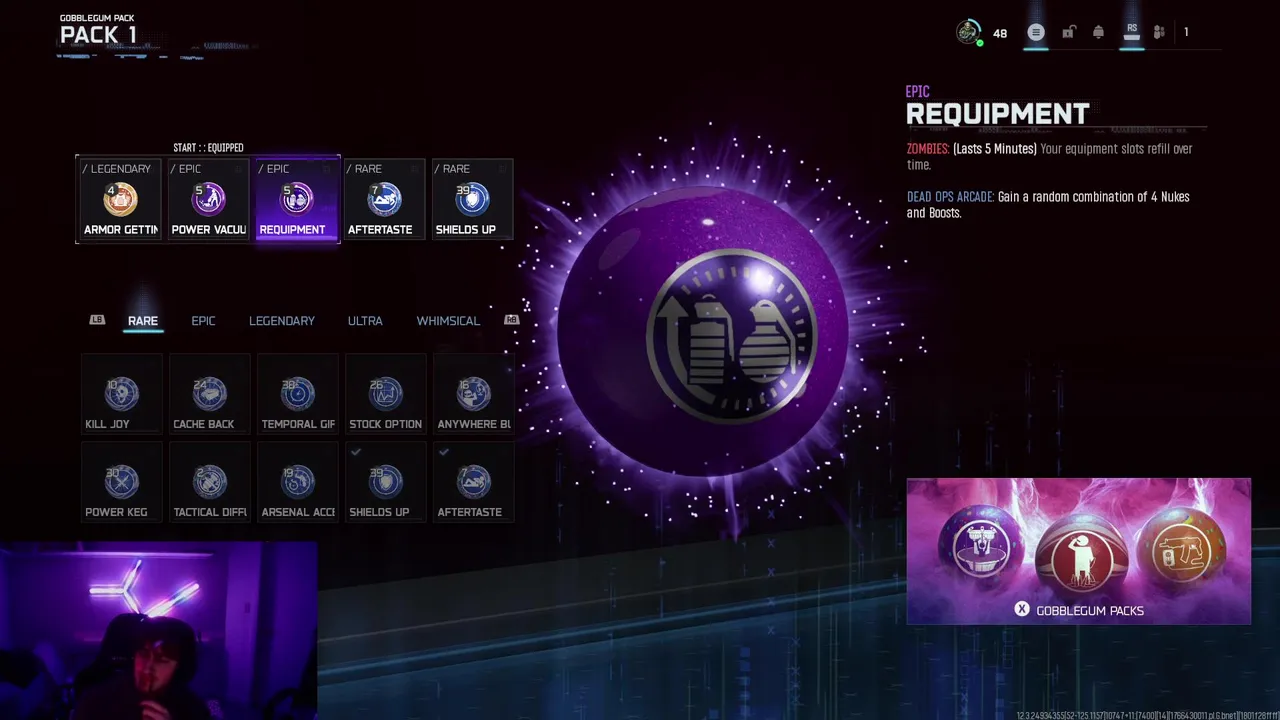1280x720 pixels.
Task: Click the player level number 48
Action: pos(1000,33)
